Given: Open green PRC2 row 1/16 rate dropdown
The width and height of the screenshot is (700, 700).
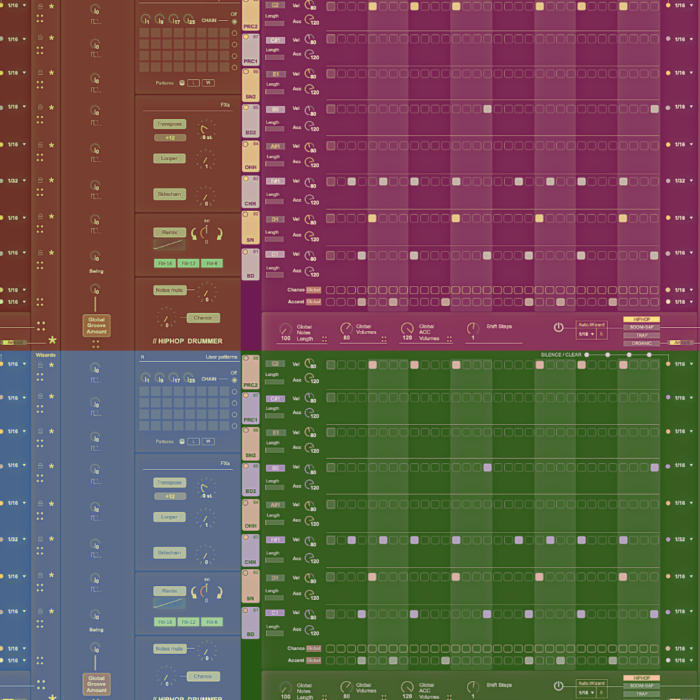Looking at the screenshot, I should (x=684, y=365).
